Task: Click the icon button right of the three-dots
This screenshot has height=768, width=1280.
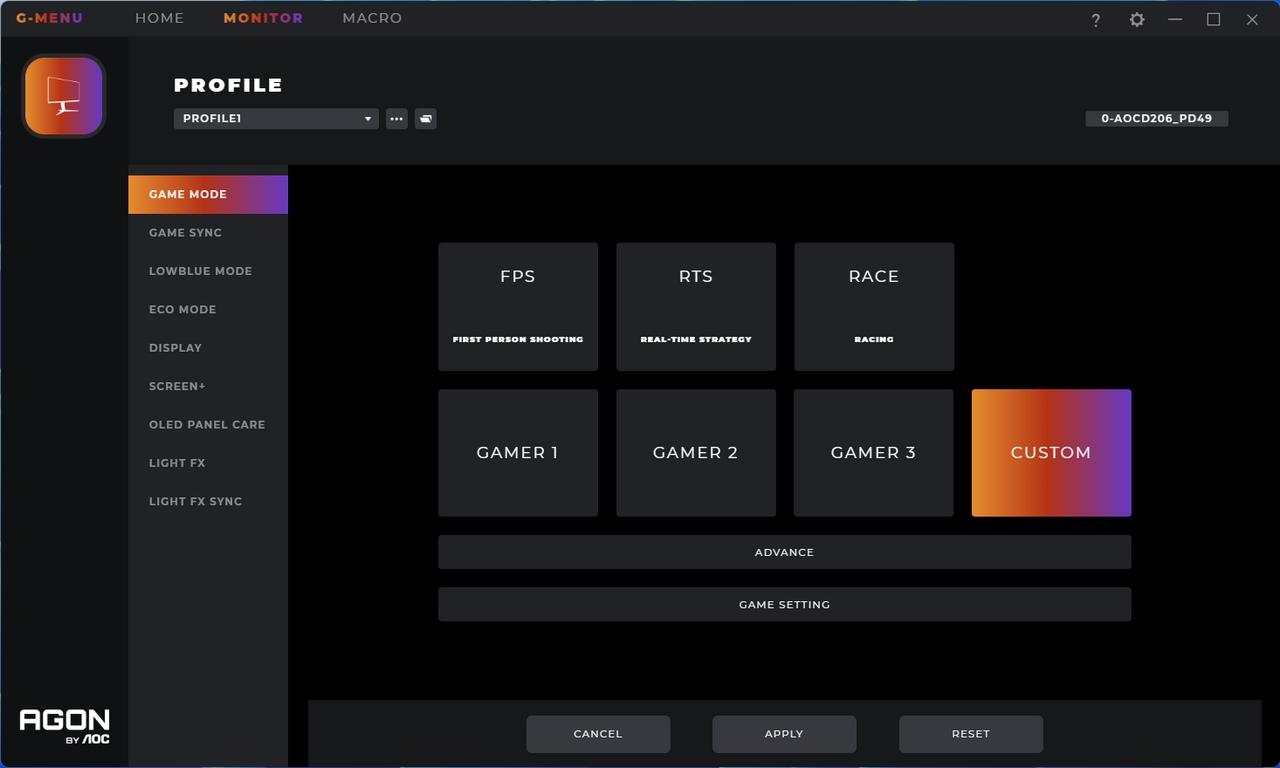Action: coord(425,118)
